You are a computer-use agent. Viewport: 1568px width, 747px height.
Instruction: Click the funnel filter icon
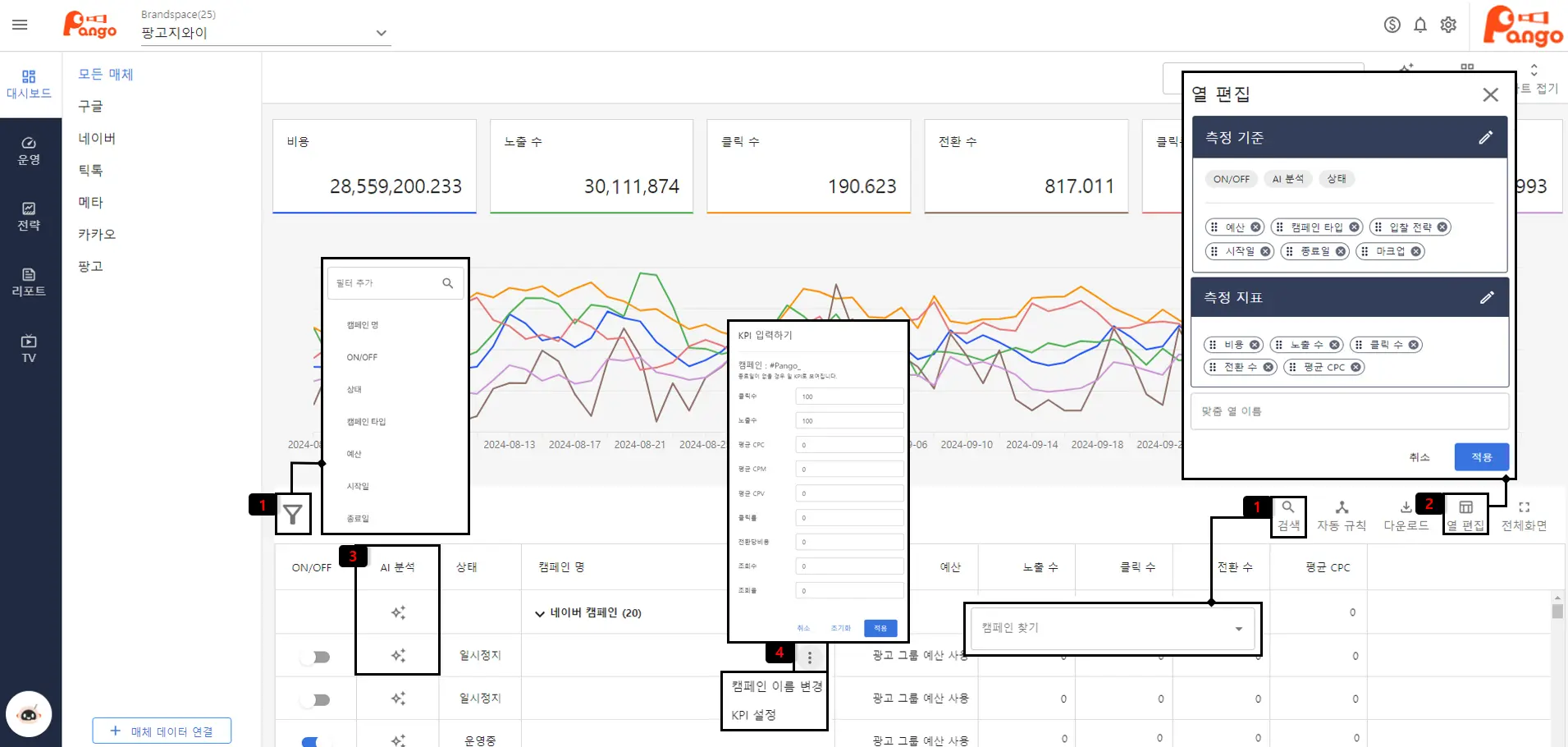tap(293, 515)
